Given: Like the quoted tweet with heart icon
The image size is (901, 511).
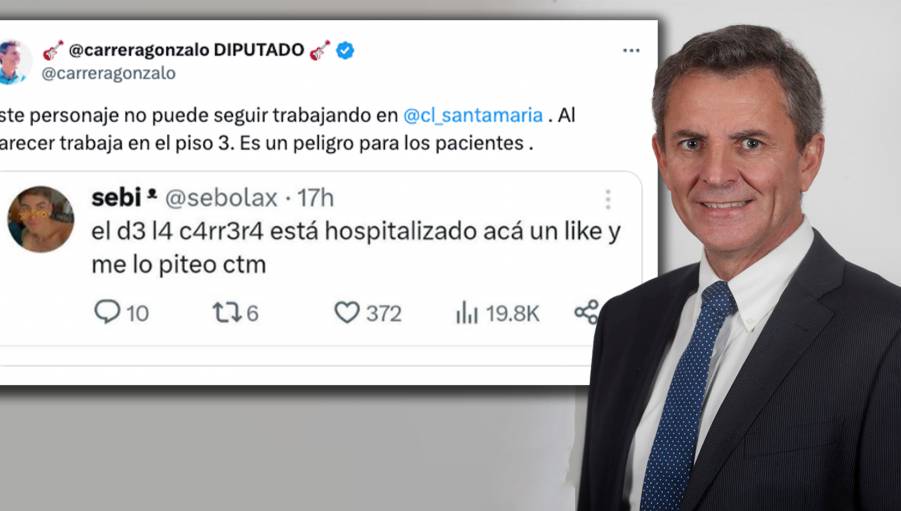Looking at the screenshot, I should point(347,313).
